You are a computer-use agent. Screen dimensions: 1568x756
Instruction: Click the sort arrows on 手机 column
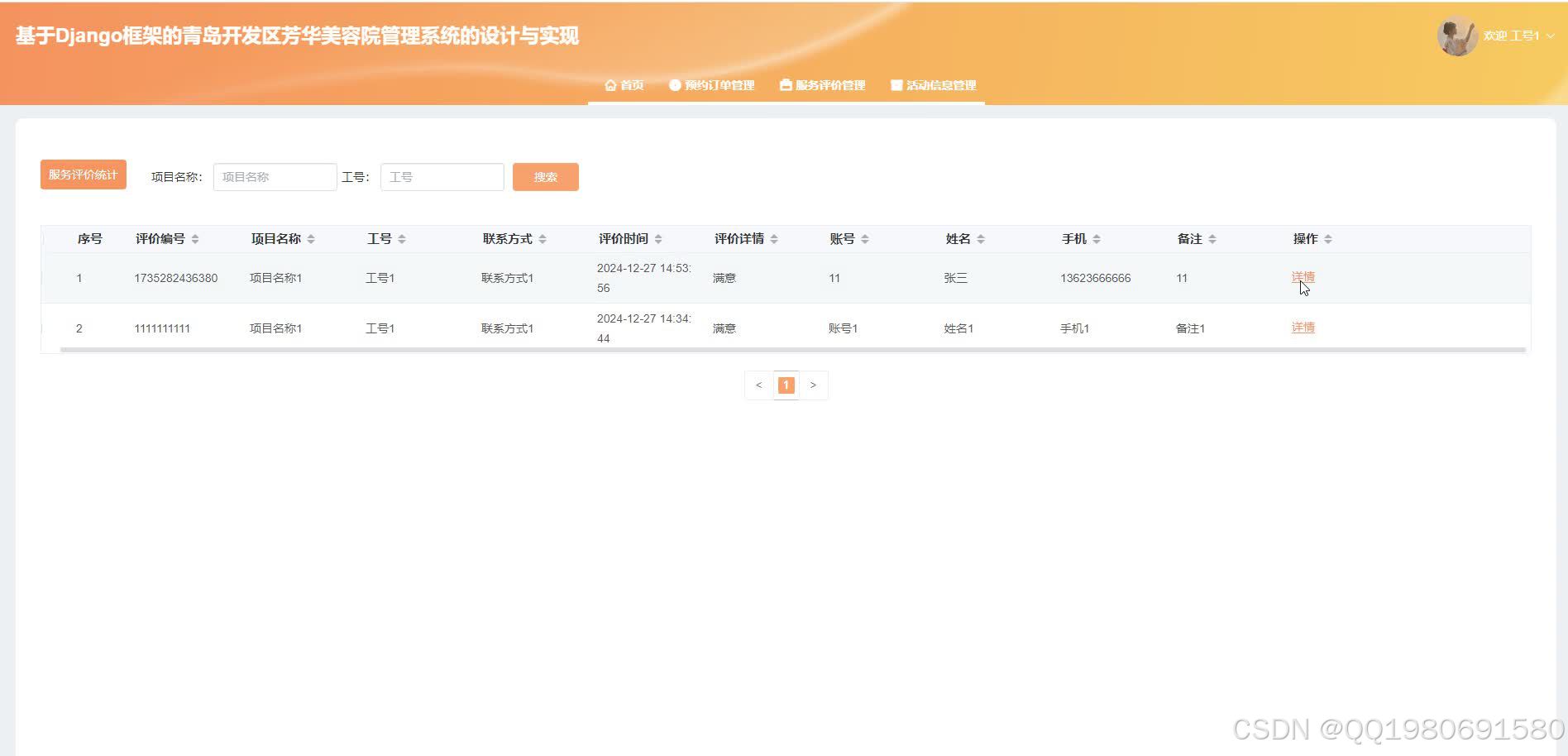pos(1097,238)
